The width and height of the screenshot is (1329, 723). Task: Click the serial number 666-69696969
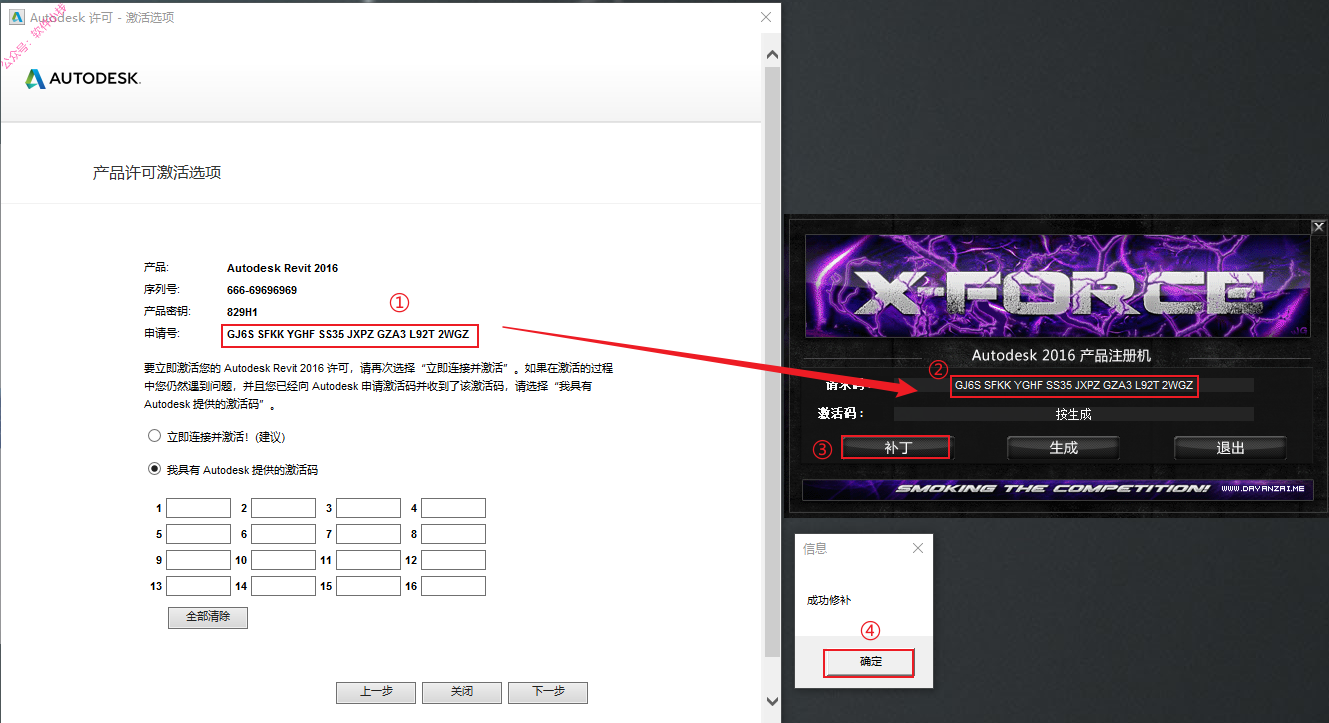pos(262,290)
